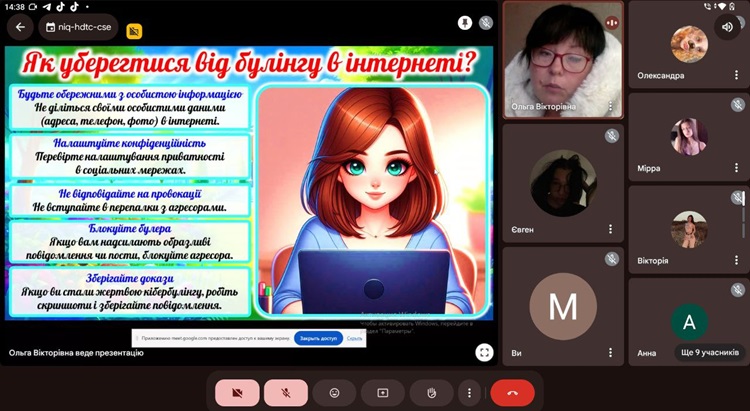Screen dimensions: 750x411
Task: Open the three-dot menu for Мірра
Action: pyautogui.click(x=737, y=168)
